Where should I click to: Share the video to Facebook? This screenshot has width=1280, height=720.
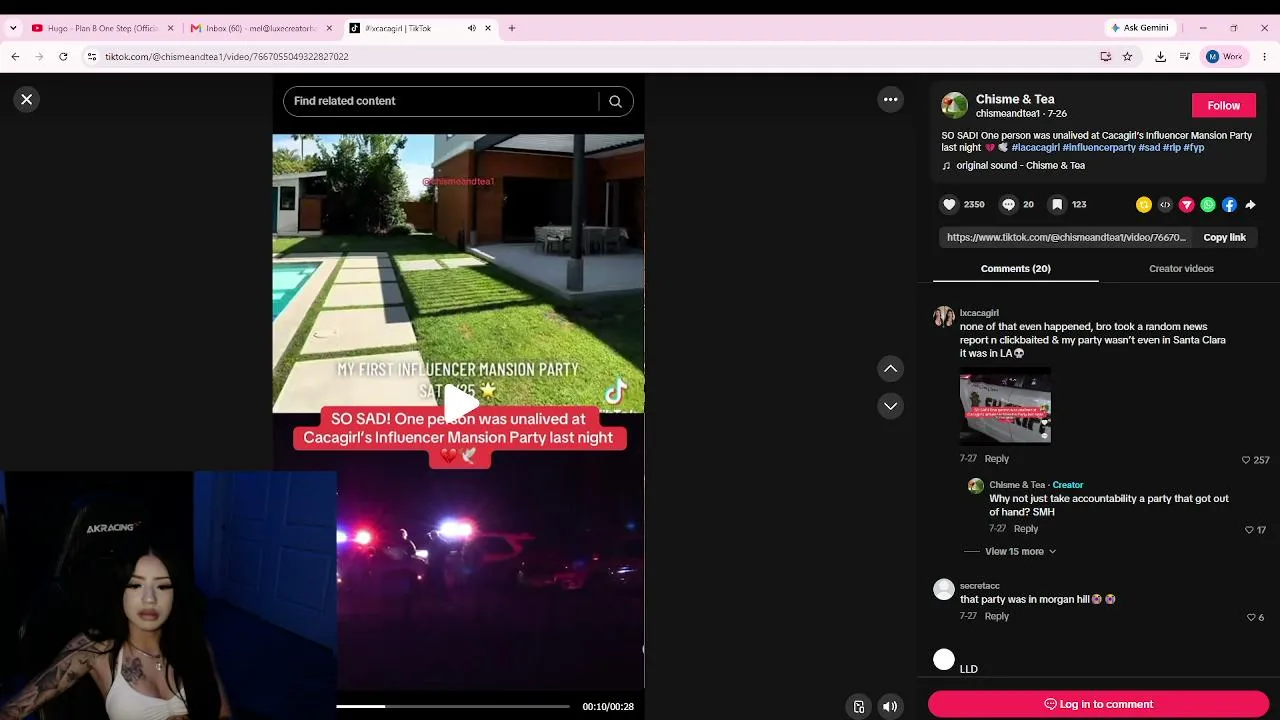1229,205
